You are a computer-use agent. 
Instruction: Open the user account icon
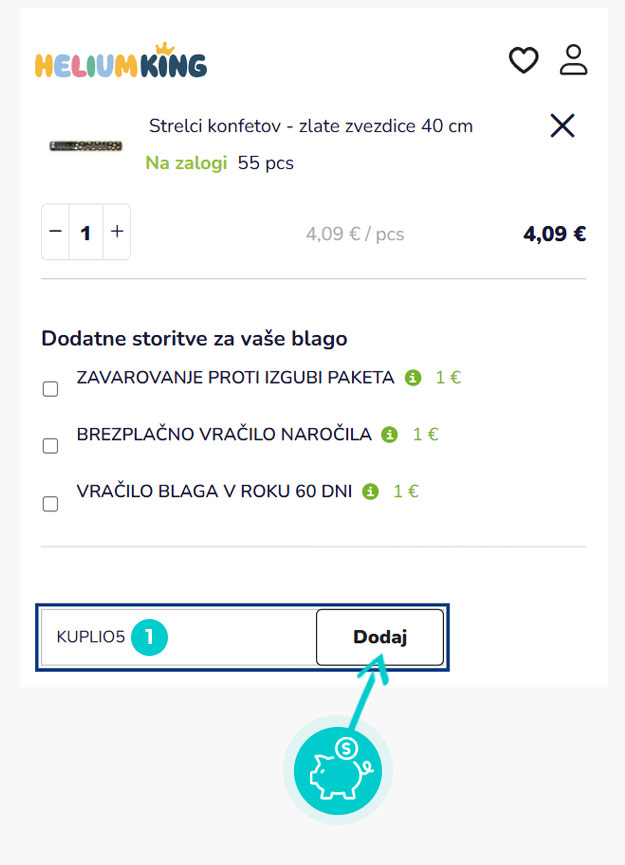tap(574, 59)
